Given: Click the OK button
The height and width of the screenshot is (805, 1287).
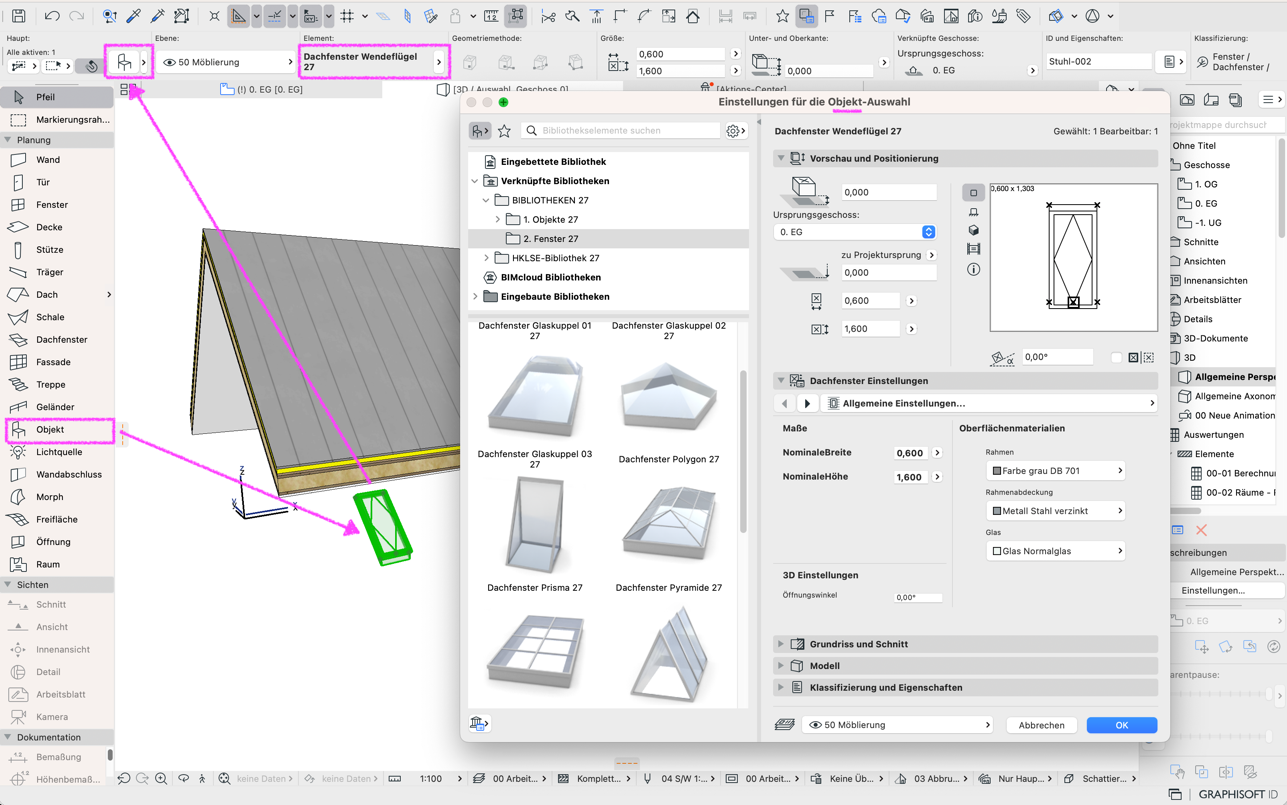Looking at the screenshot, I should 1122,725.
